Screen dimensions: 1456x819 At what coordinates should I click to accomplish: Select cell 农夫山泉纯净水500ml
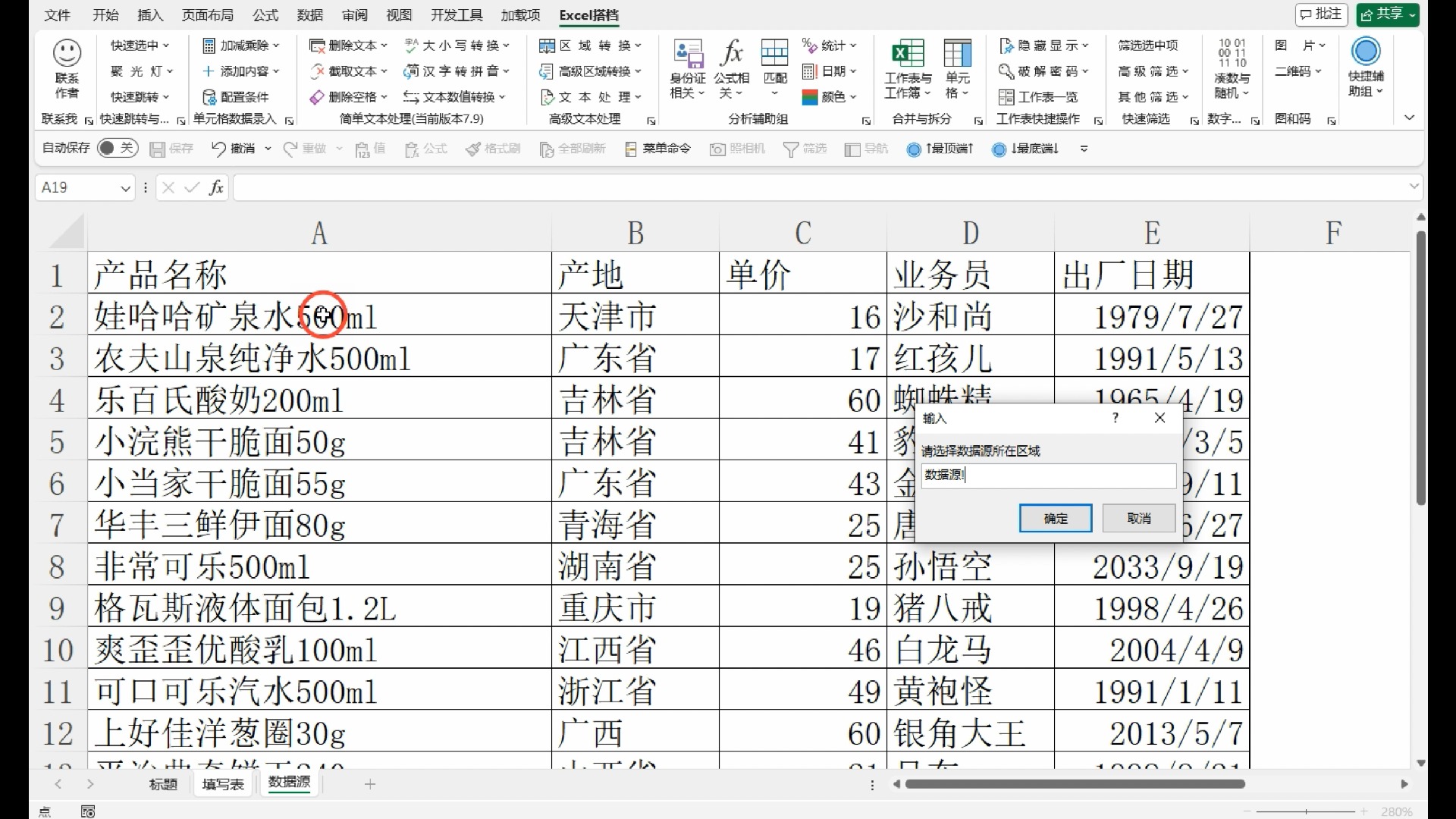click(319, 358)
